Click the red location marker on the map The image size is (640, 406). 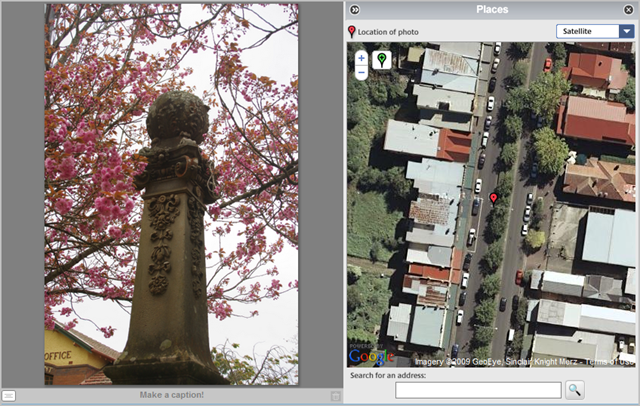coord(493,198)
